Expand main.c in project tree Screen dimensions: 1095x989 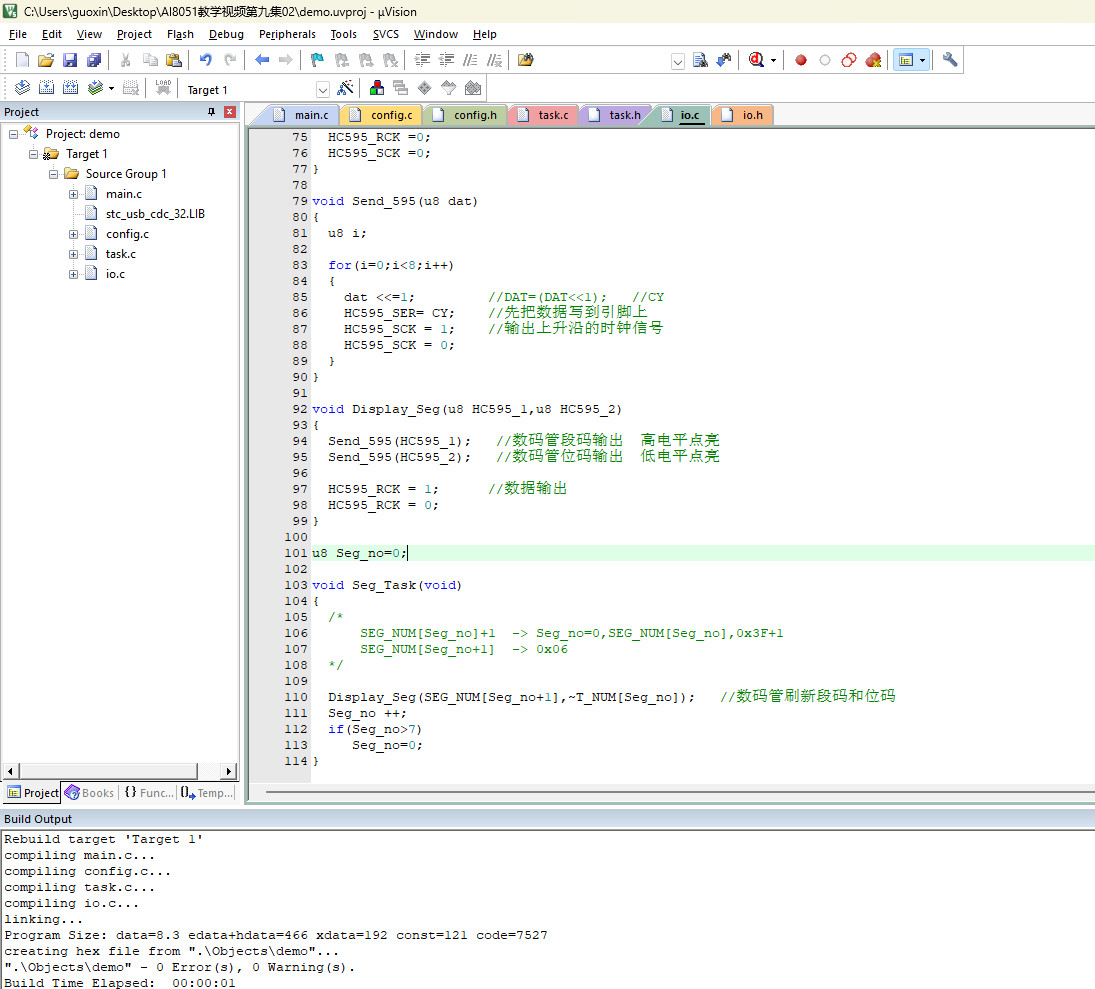pyautogui.click(x=73, y=194)
